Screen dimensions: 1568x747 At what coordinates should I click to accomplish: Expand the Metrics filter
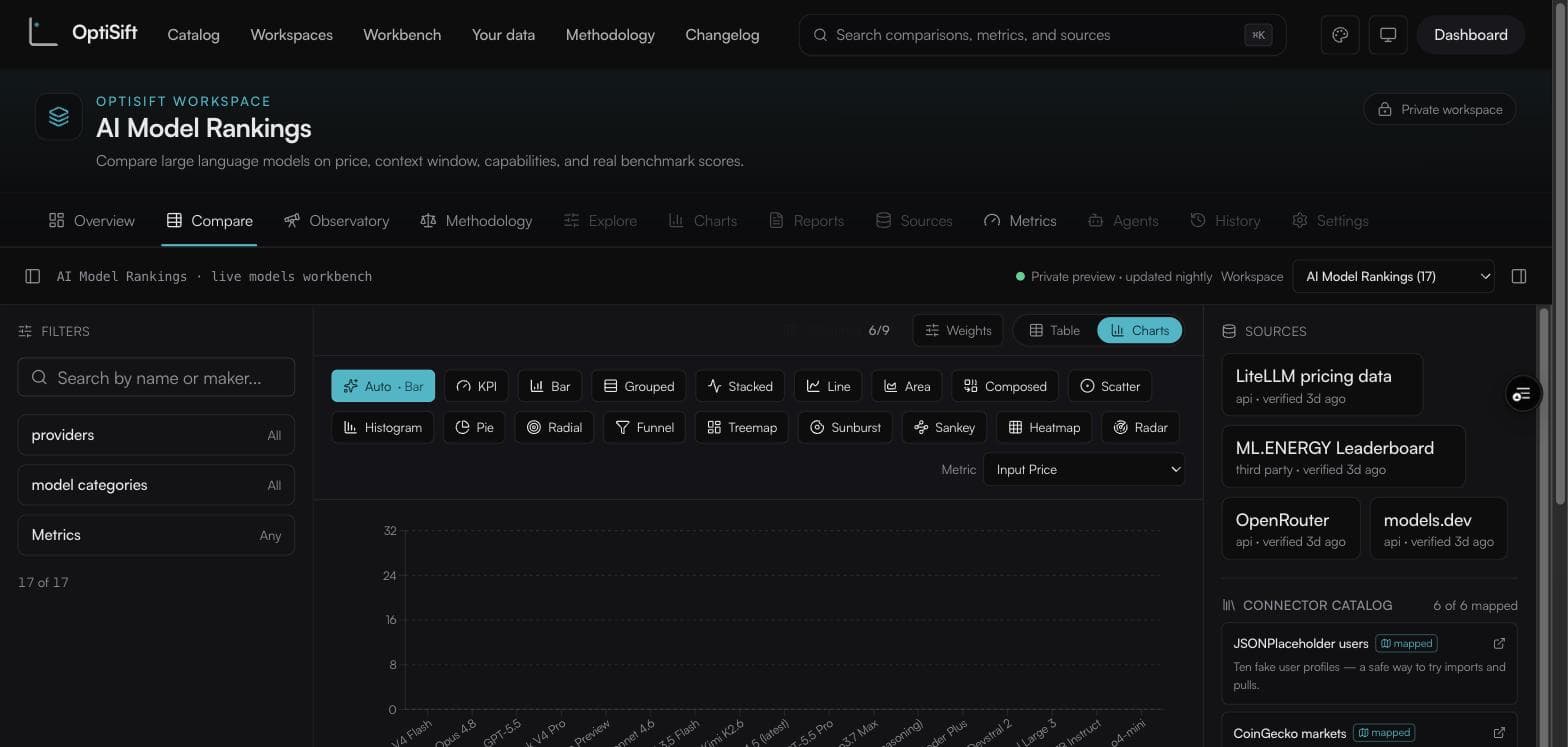tap(156, 535)
